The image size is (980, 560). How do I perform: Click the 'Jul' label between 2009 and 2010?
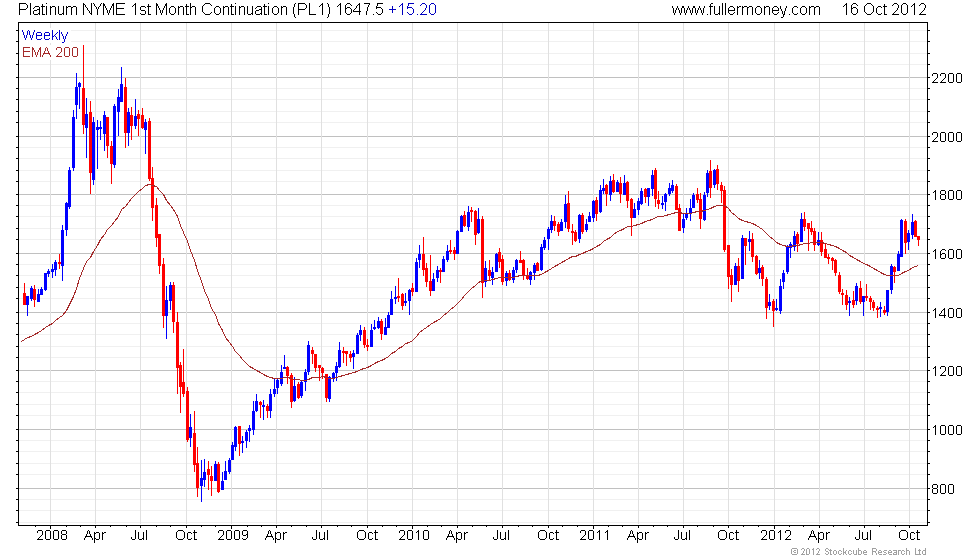320,536
